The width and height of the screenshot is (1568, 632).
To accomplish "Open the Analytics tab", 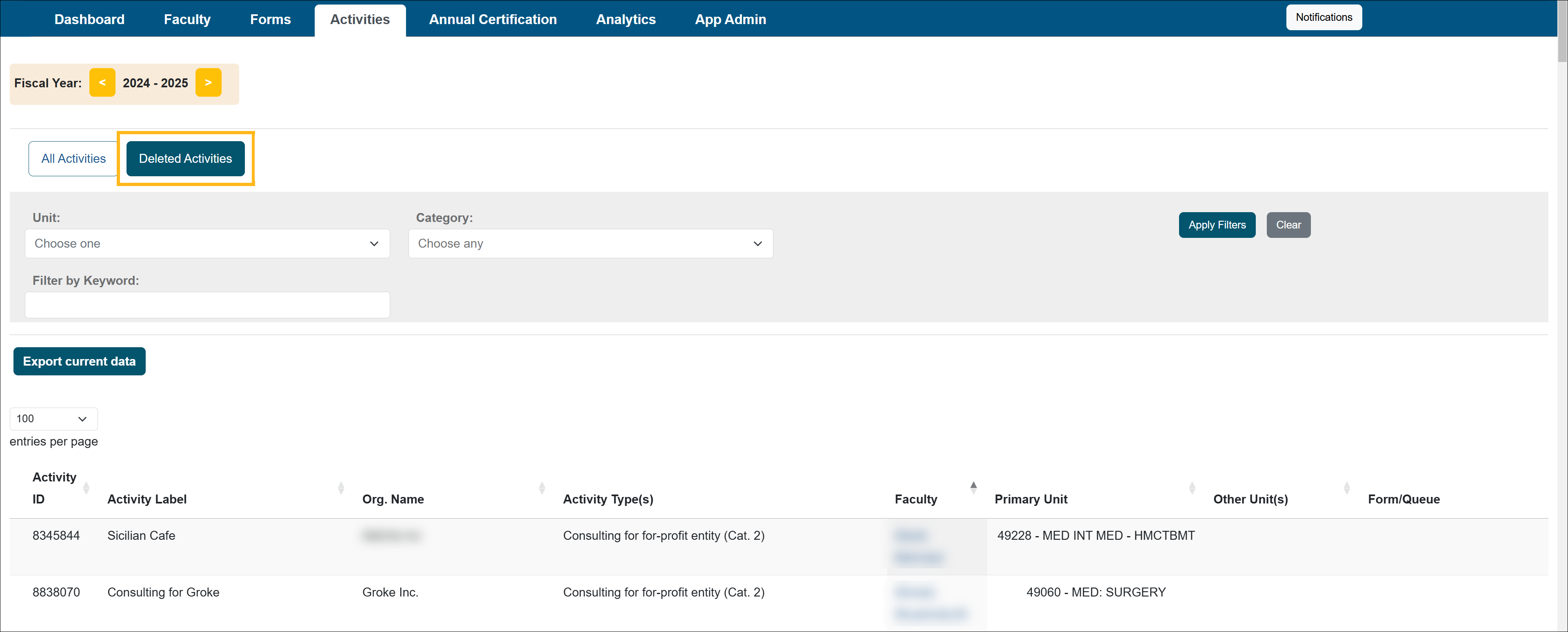I will [x=625, y=20].
